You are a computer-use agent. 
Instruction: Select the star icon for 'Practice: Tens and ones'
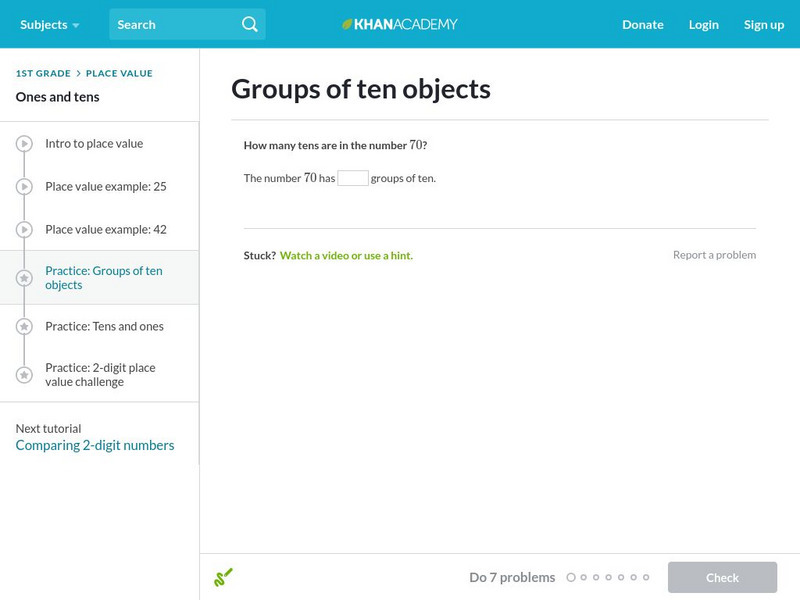(x=22, y=326)
